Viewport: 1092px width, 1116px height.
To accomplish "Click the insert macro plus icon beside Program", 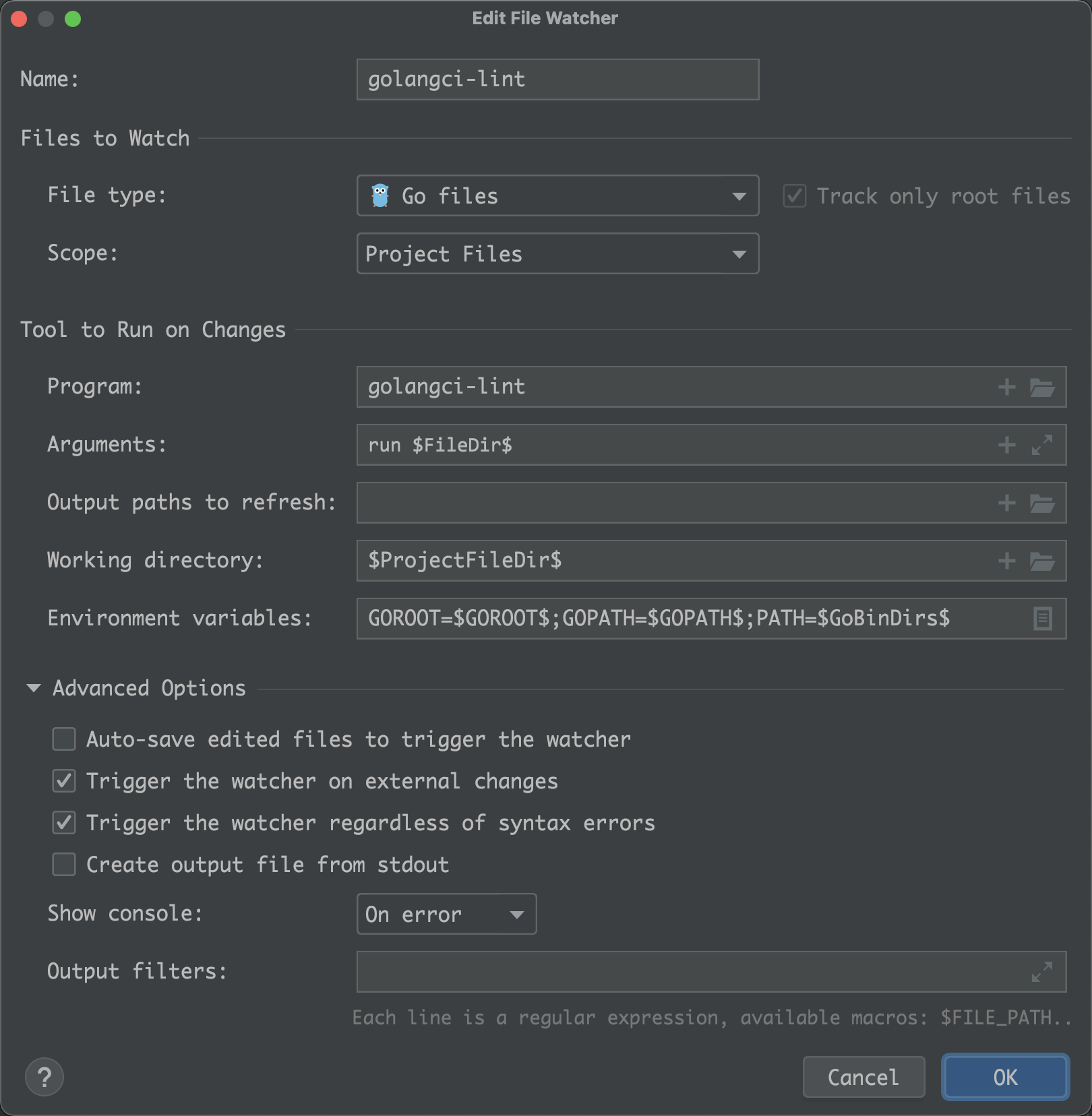I will (x=1006, y=387).
